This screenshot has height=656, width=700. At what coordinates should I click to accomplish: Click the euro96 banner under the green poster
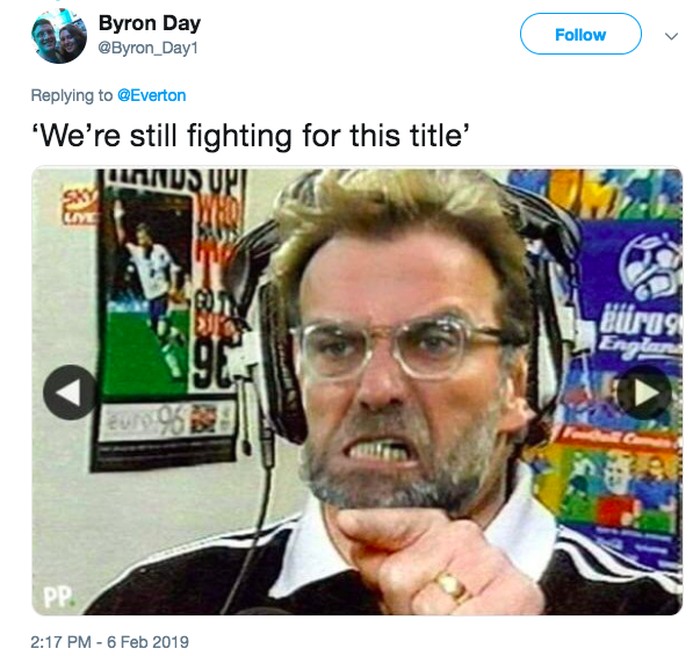click(x=166, y=422)
